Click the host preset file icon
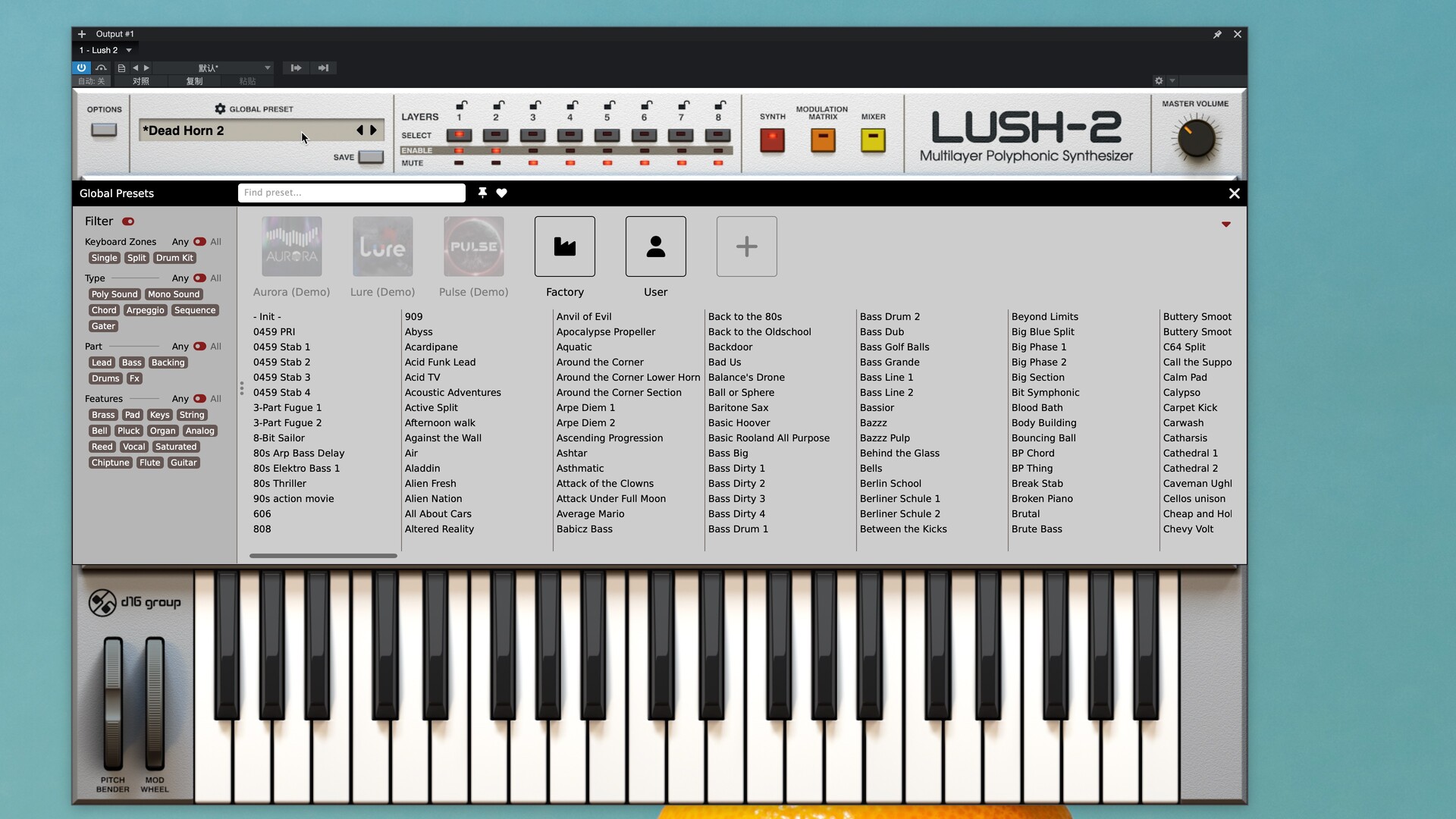 click(121, 67)
